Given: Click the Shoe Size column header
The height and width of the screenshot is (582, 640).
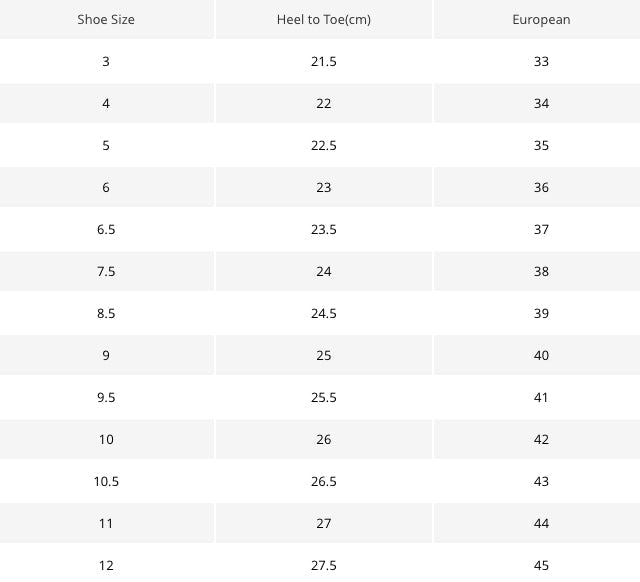Looking at the screenshot, I should click(106, 20).
